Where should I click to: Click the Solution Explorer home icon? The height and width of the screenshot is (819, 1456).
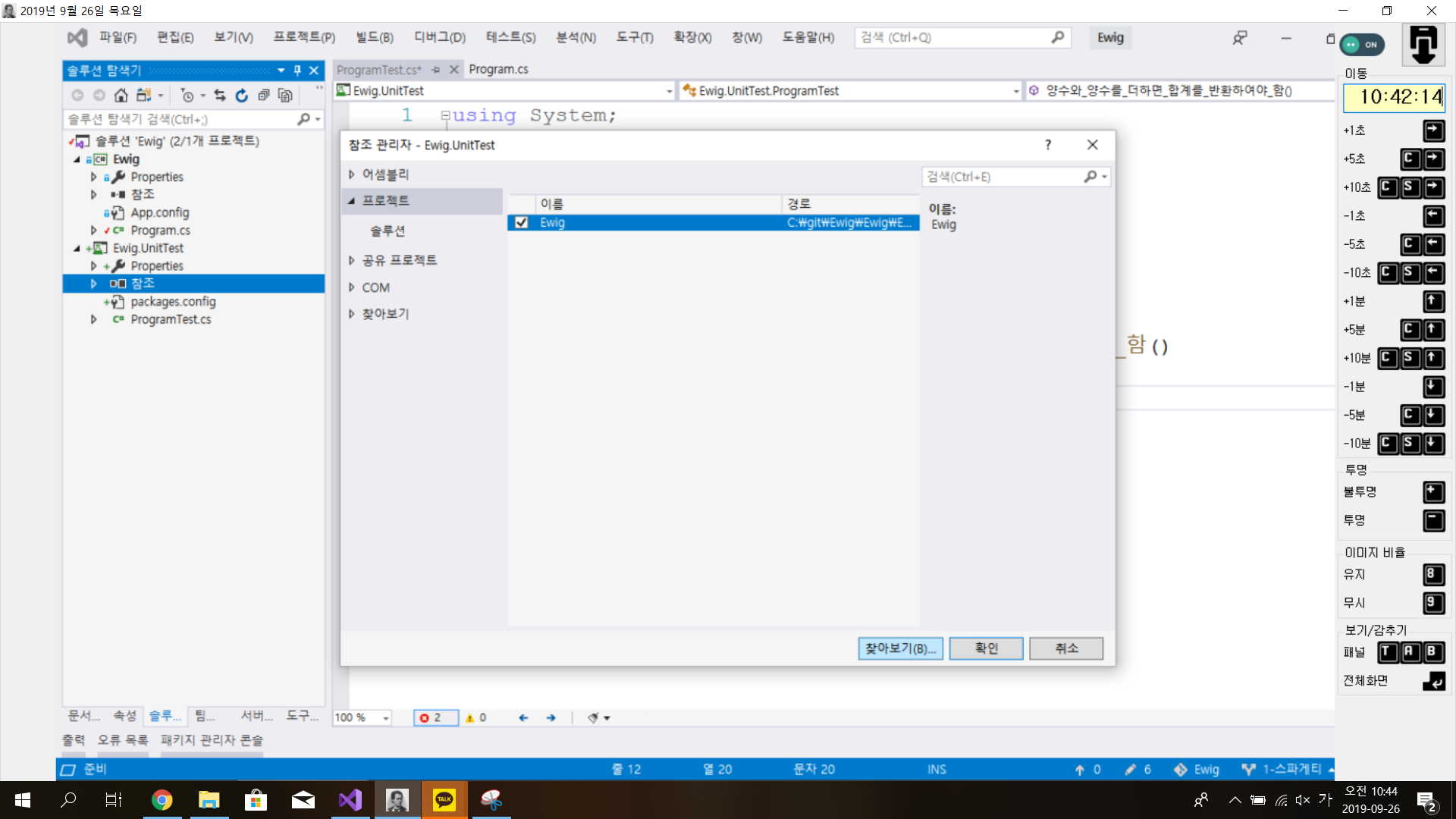(x=121, y=95)
